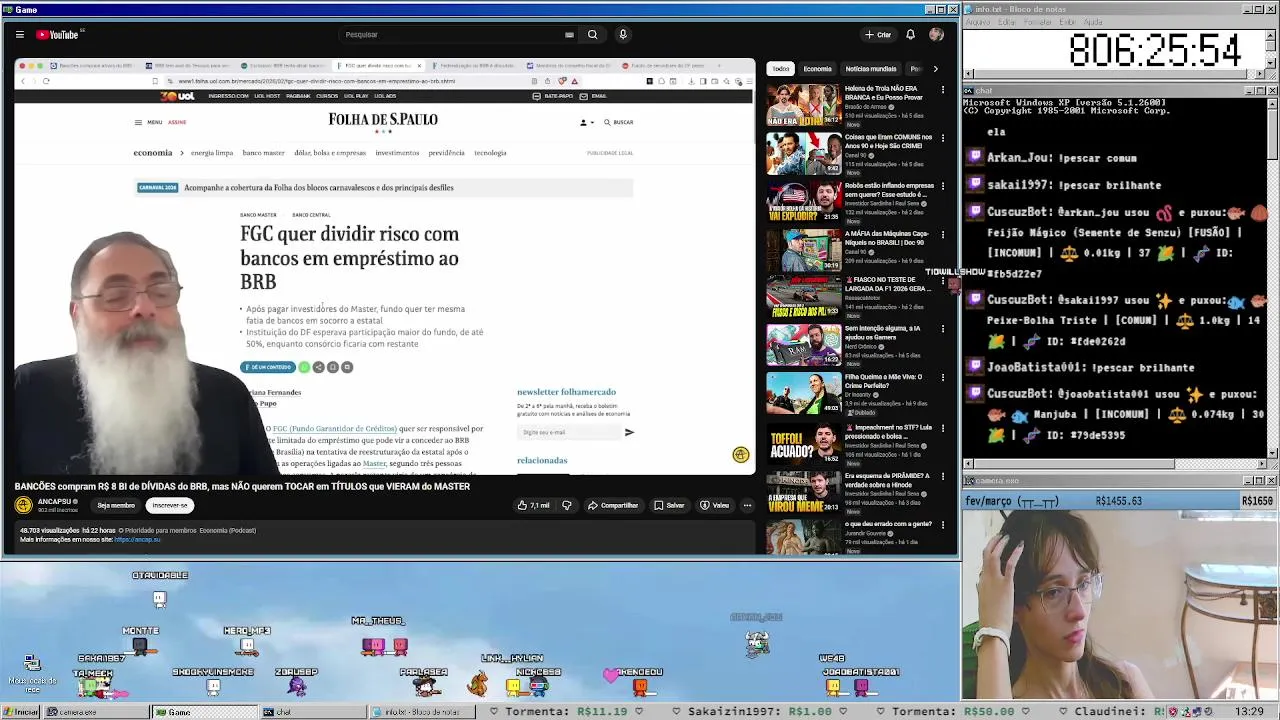Open the TOFFOLI ACUADO video thumbnail
Screen dimensions: 1280x720
pos(804,442)
